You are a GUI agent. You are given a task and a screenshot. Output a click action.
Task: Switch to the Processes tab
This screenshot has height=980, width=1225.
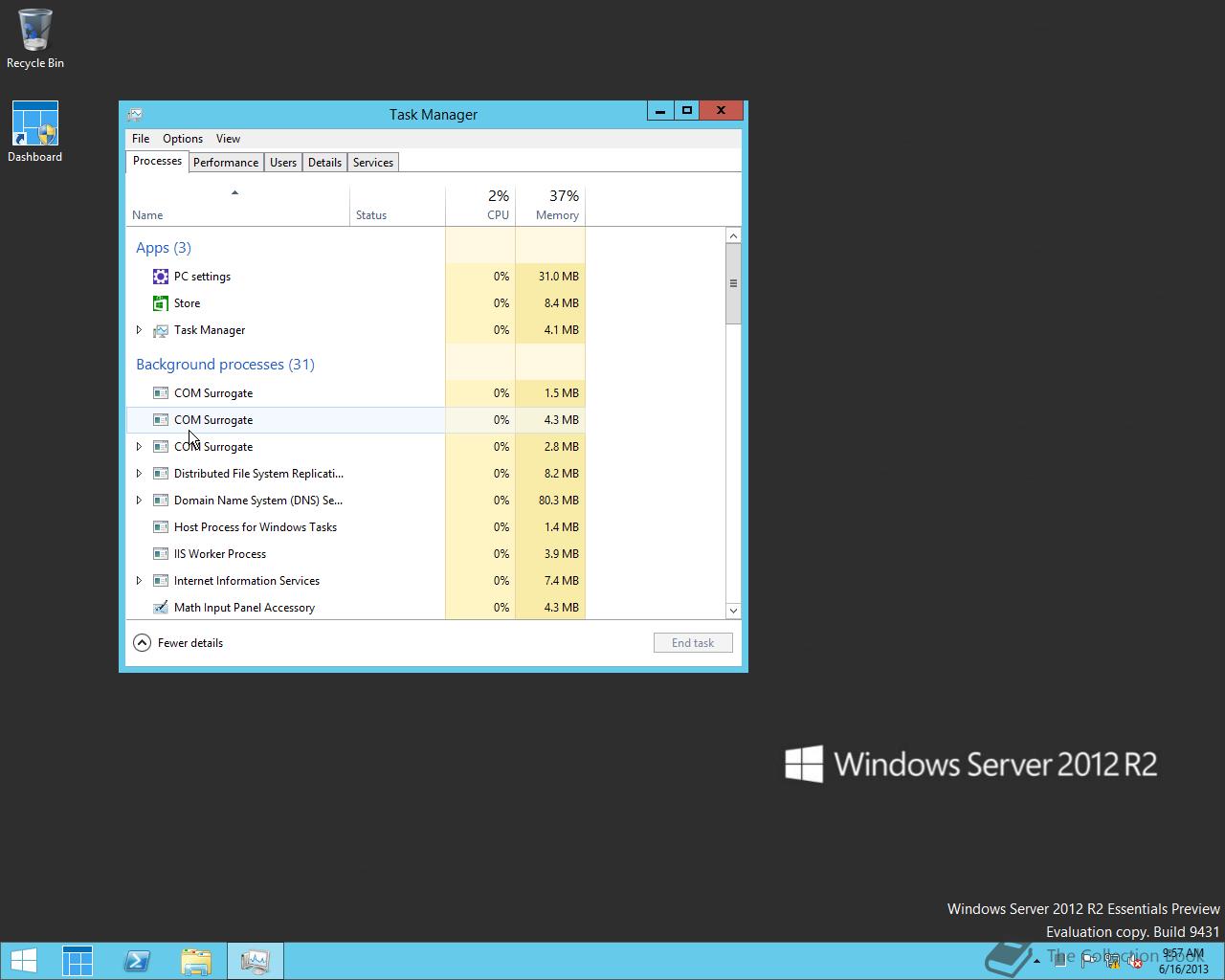157,161
